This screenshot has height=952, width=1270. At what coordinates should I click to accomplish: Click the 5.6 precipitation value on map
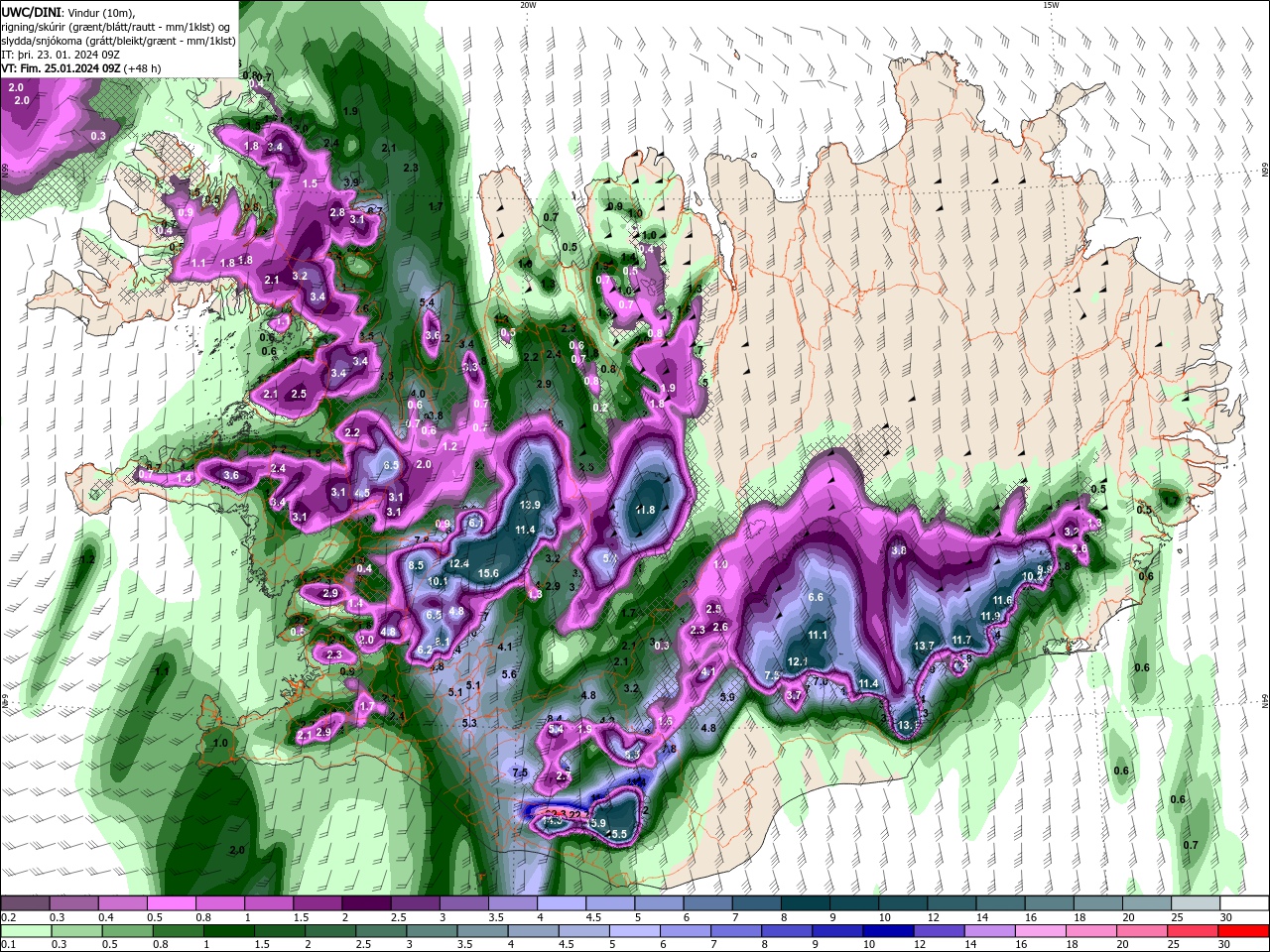(510, 674)
